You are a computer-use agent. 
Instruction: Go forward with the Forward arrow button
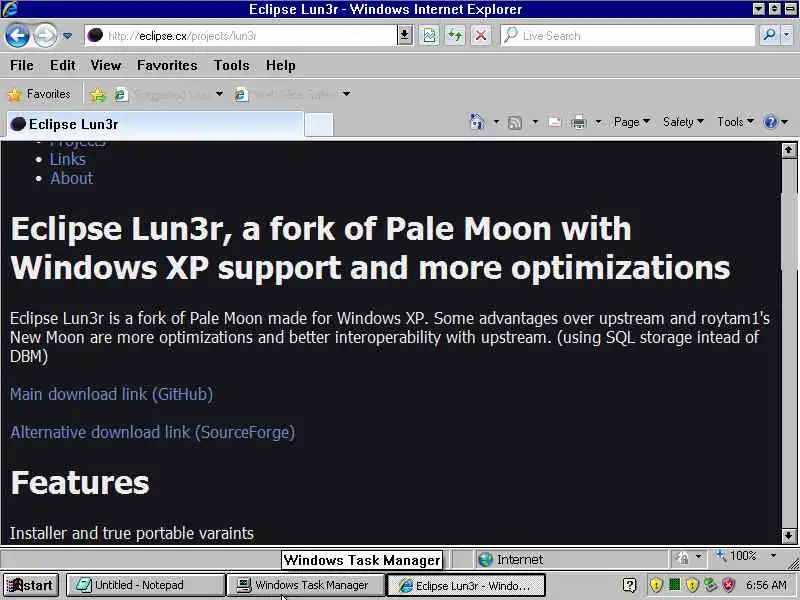(45, 36)
